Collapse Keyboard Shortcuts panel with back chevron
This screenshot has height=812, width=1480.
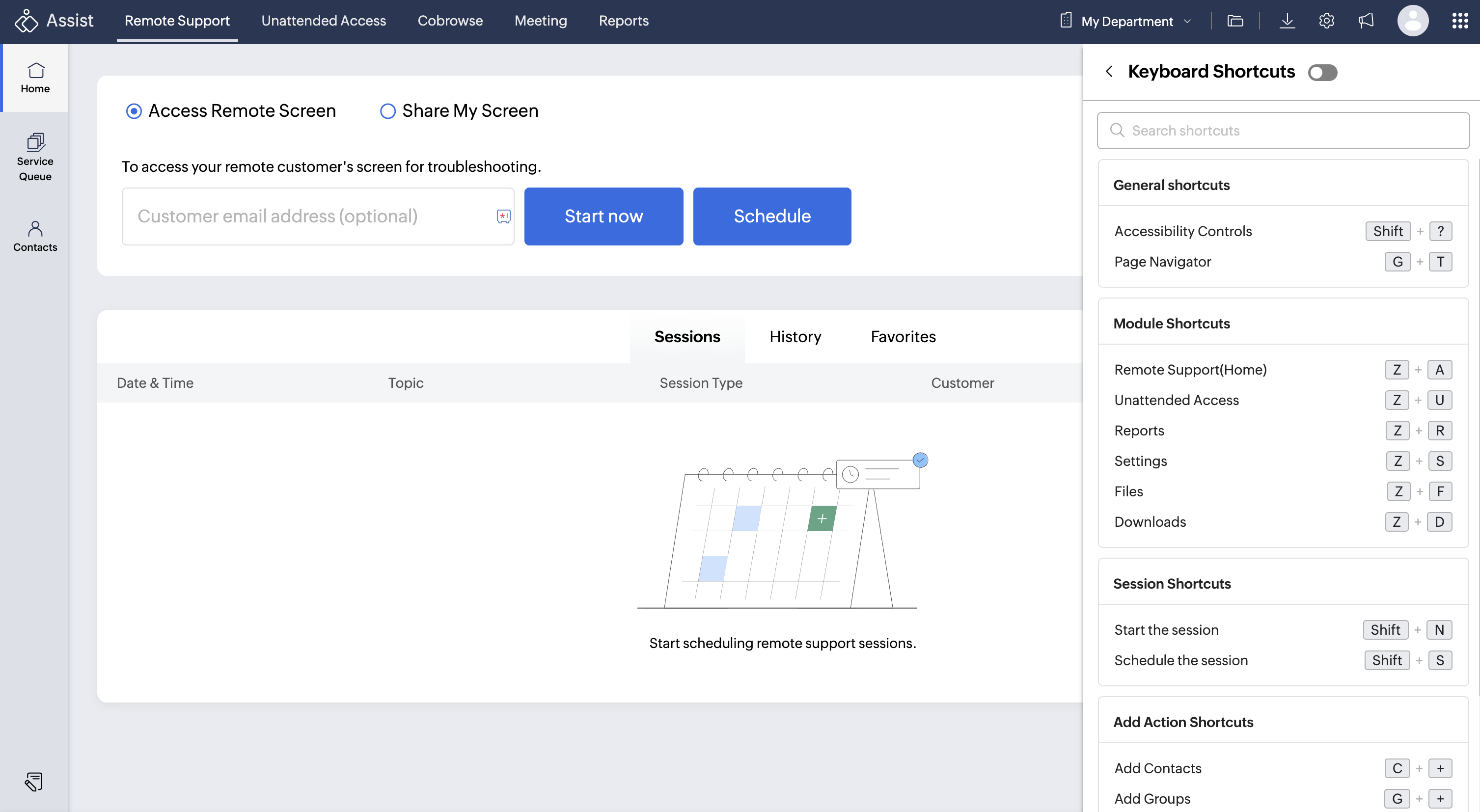[1109, 71]
